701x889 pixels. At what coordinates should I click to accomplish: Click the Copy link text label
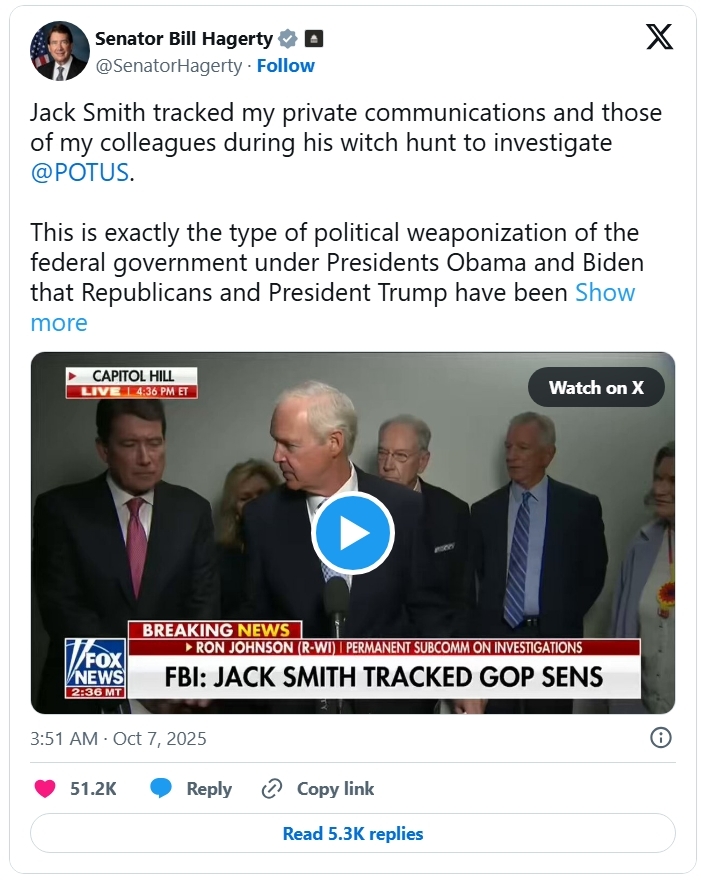[x=336, y=788]
